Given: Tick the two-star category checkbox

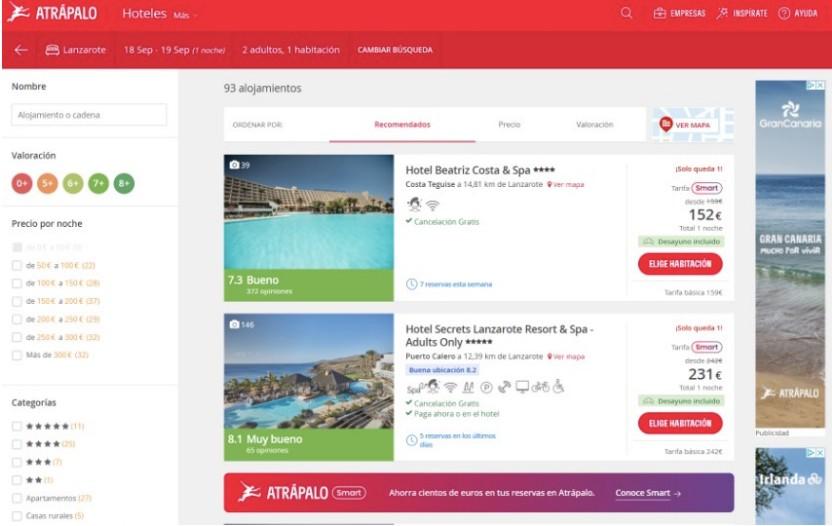Looking at the screenshot, I should [x=17, y=480].
